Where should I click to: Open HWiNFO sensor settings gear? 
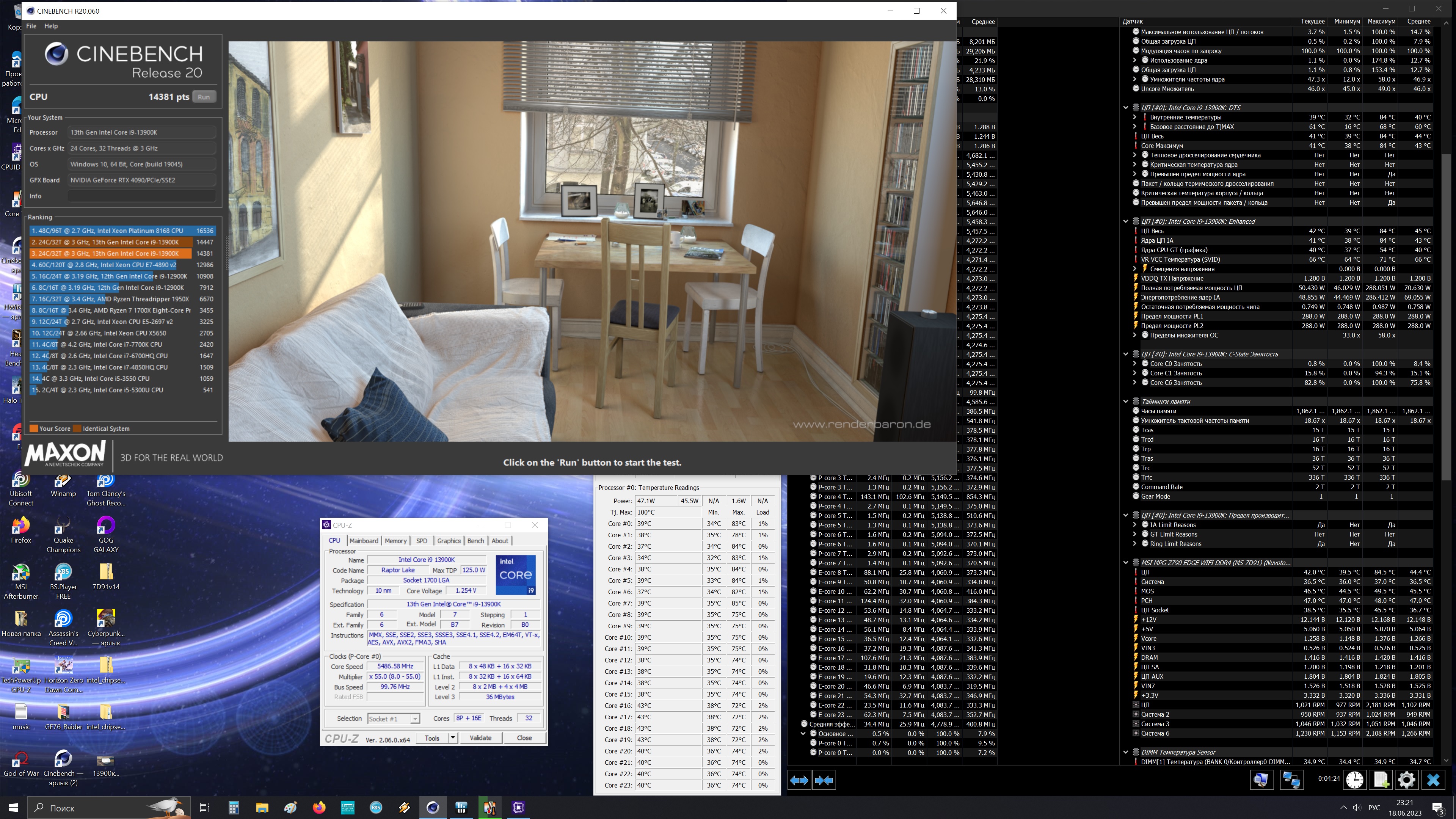tap(1406, 780)
